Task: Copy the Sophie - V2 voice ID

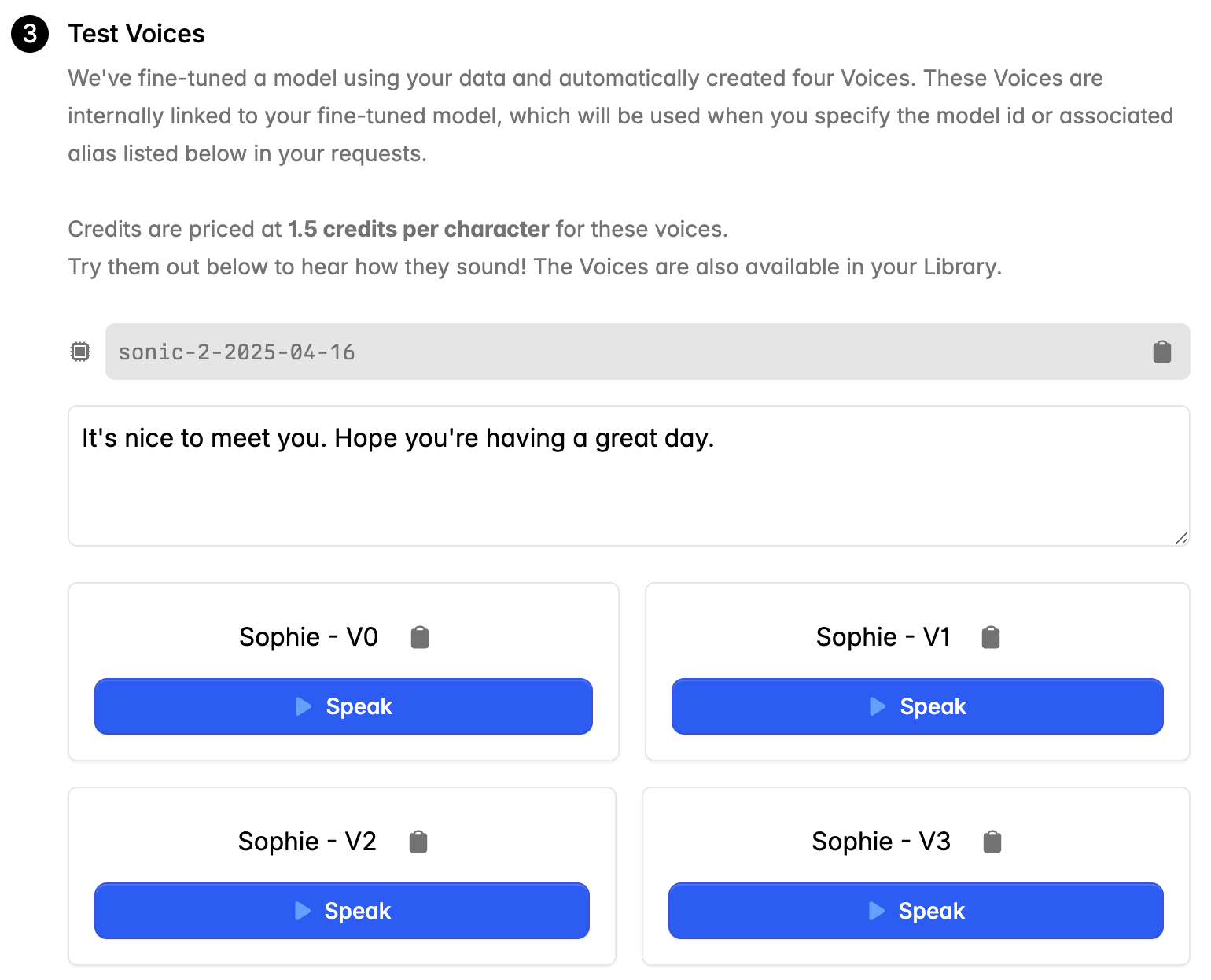Action: click(x=418, y=842)
